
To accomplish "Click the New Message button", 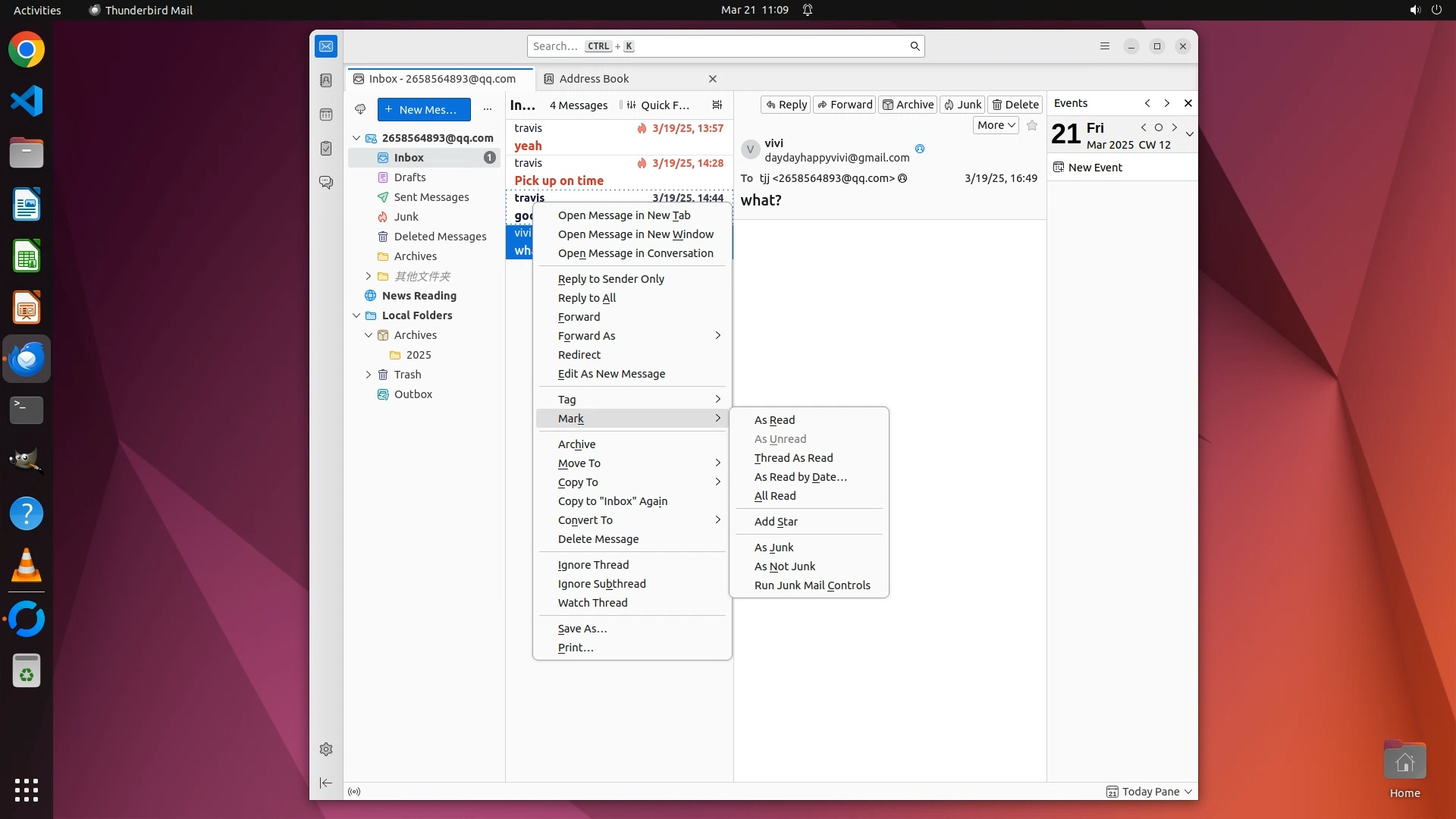I will tap(423, 109).
